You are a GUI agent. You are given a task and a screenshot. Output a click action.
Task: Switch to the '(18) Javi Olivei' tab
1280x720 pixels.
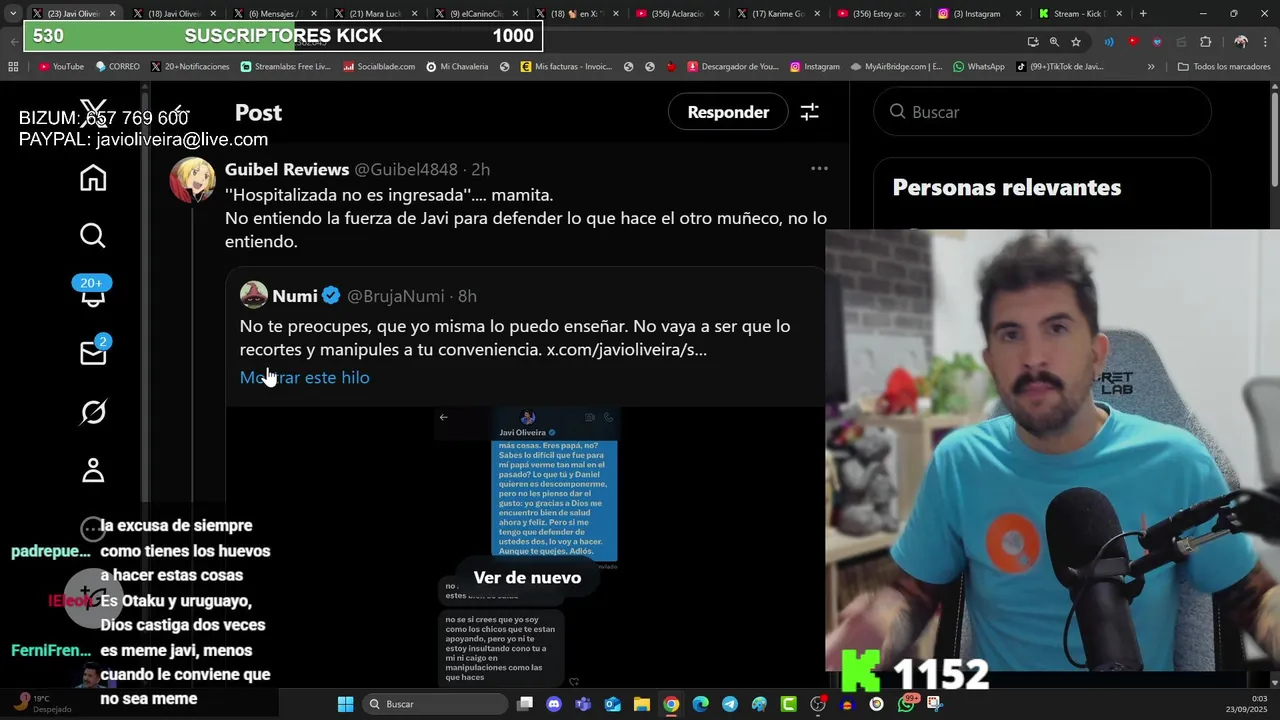coord(175,14)
